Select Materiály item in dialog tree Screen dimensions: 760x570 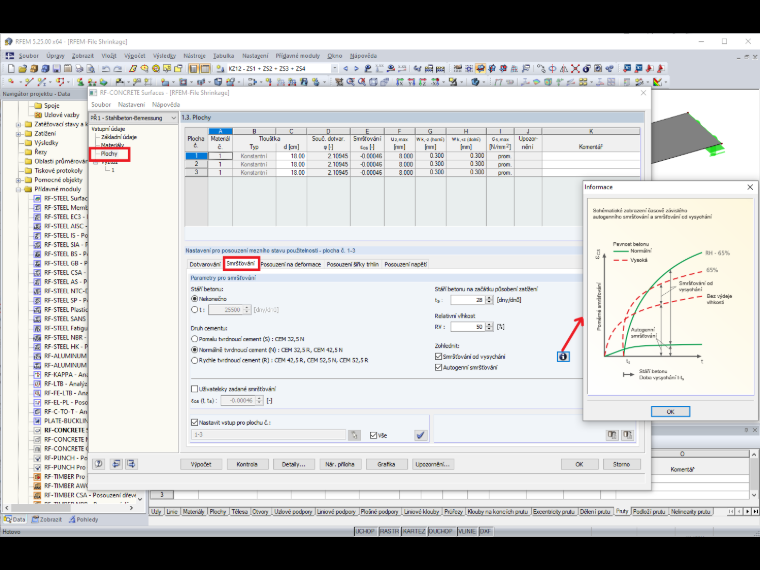(x=112, y=145)
